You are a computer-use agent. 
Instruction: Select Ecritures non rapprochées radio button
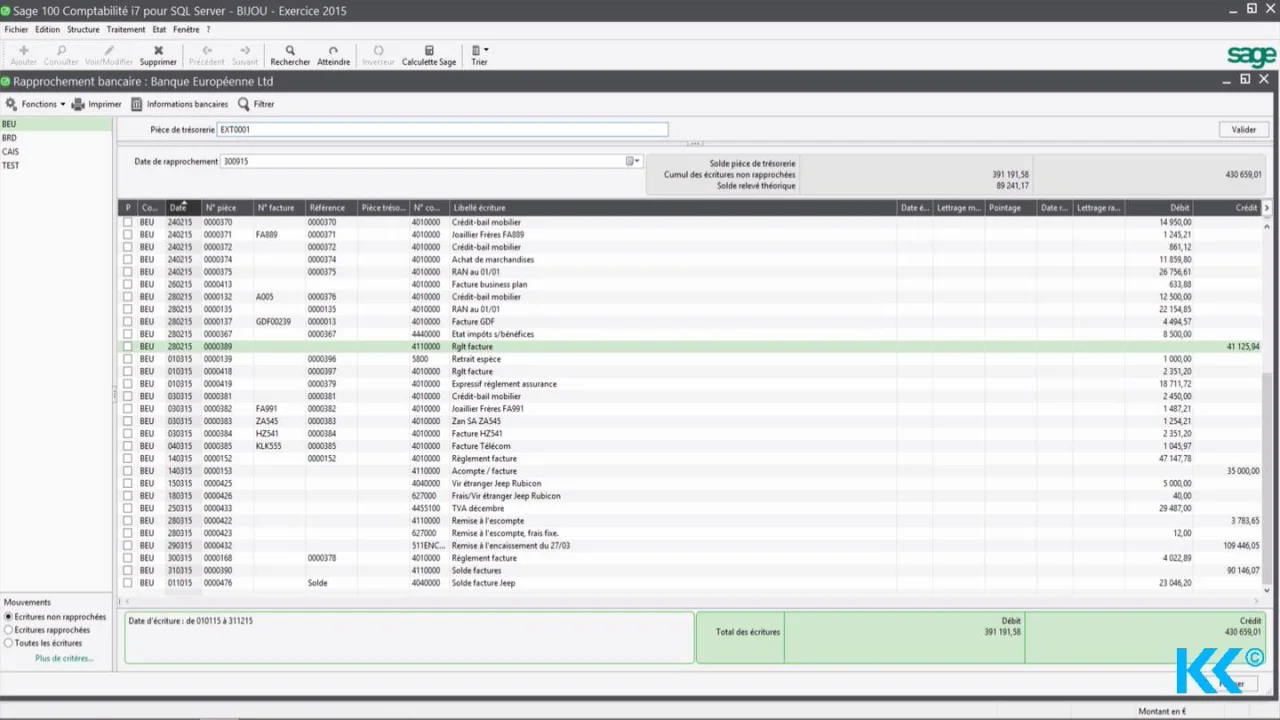10,617
